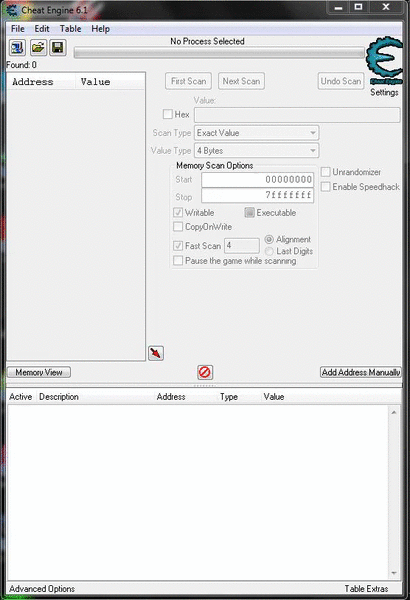Click the Value input field
The width and height of the screenshot is (410, 600).
[x=297, y=115]
